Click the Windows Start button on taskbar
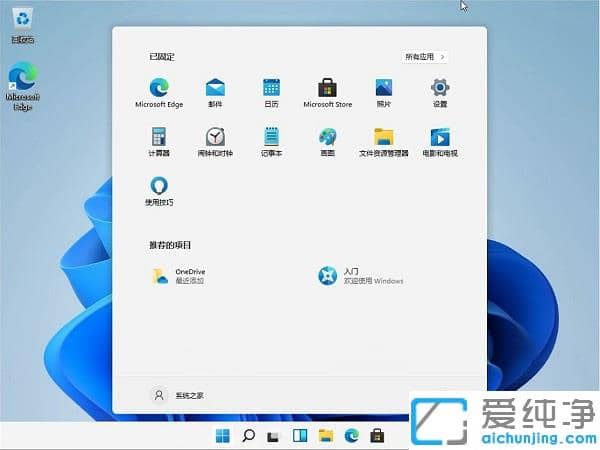Screen dimensions: 600x450 point(223,435)
